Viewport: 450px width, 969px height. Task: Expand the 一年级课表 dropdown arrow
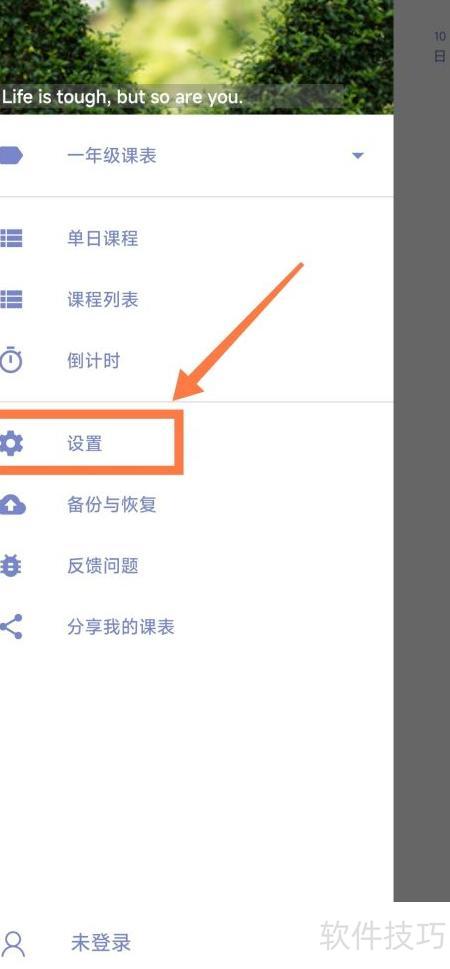coord(357,156)
